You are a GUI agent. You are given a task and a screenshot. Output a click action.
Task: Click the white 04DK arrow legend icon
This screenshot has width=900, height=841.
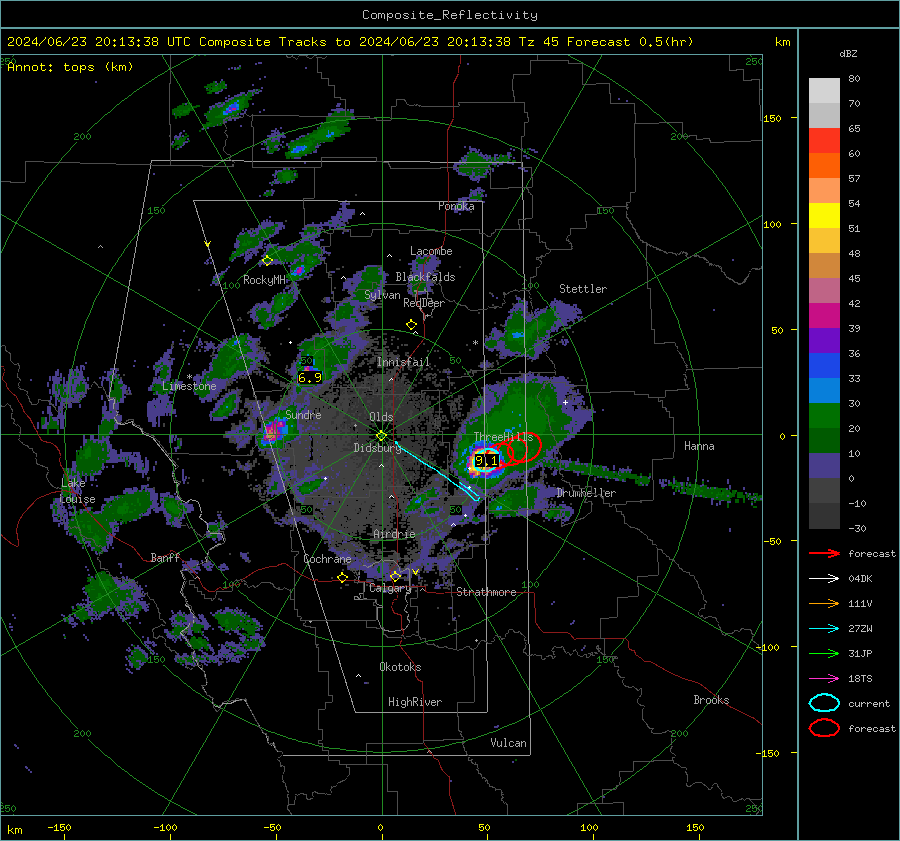[x=824, y=578]
